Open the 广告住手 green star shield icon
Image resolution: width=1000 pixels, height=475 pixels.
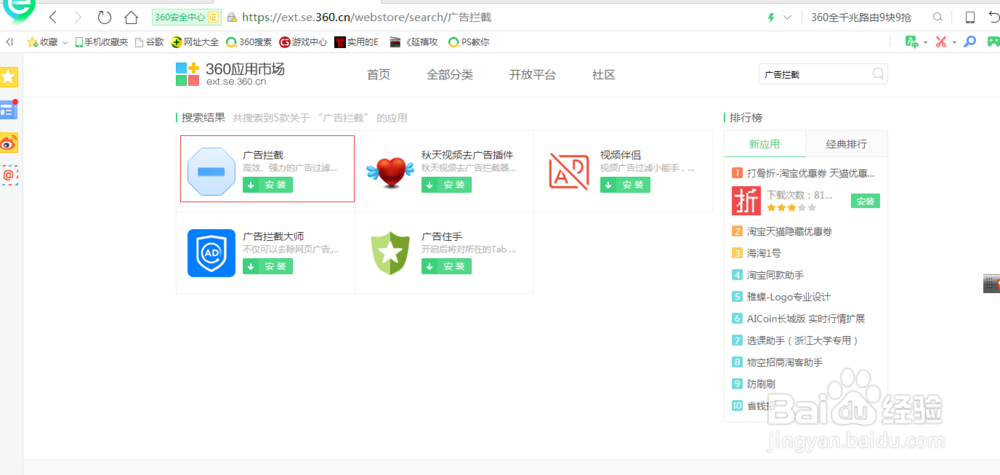pos(390,253)
